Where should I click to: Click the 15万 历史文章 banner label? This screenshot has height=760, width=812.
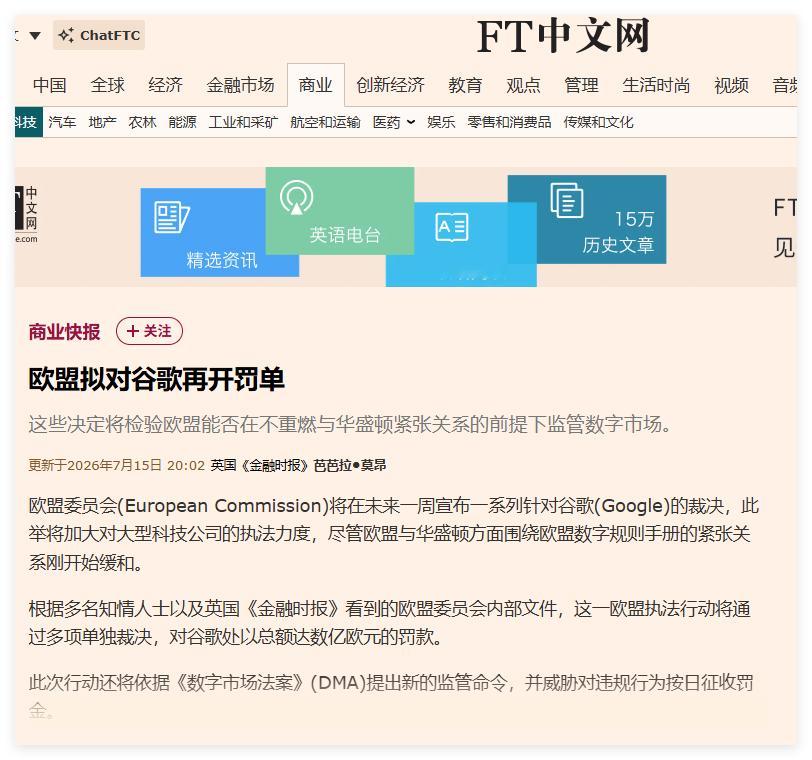click(618, 232)
